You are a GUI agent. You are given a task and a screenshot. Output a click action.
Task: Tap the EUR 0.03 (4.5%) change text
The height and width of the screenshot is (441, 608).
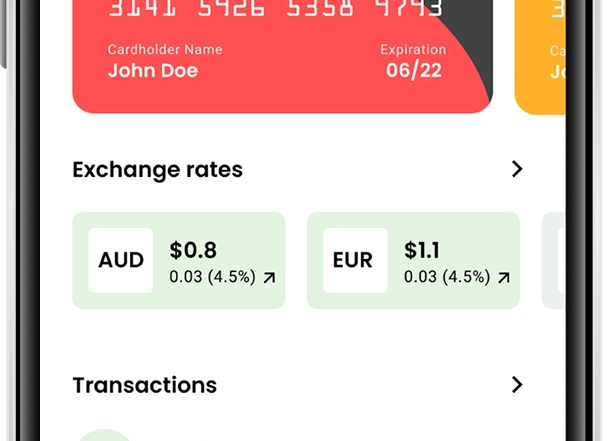point(447,277)
